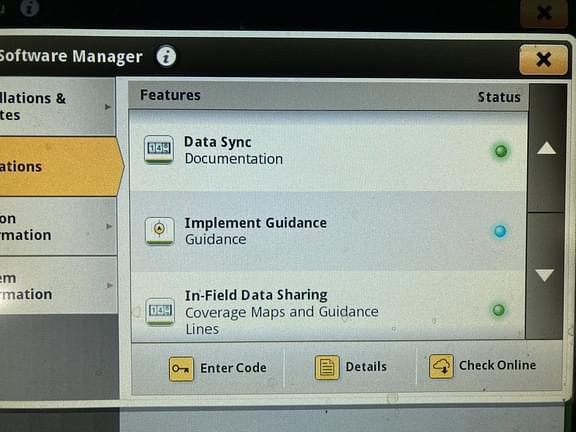Click the Details document icon

pos(327,367)
